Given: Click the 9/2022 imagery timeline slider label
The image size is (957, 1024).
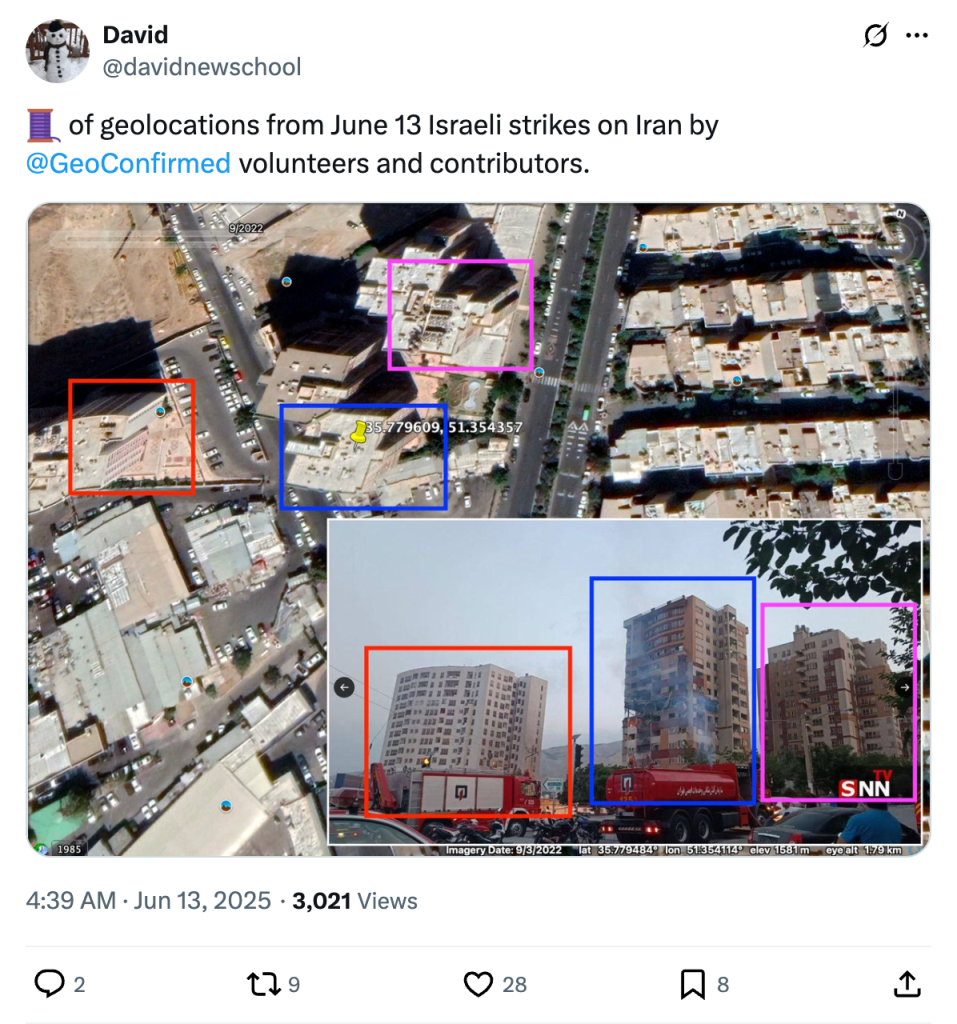Looking at the screenshot, I should point(246,228).
